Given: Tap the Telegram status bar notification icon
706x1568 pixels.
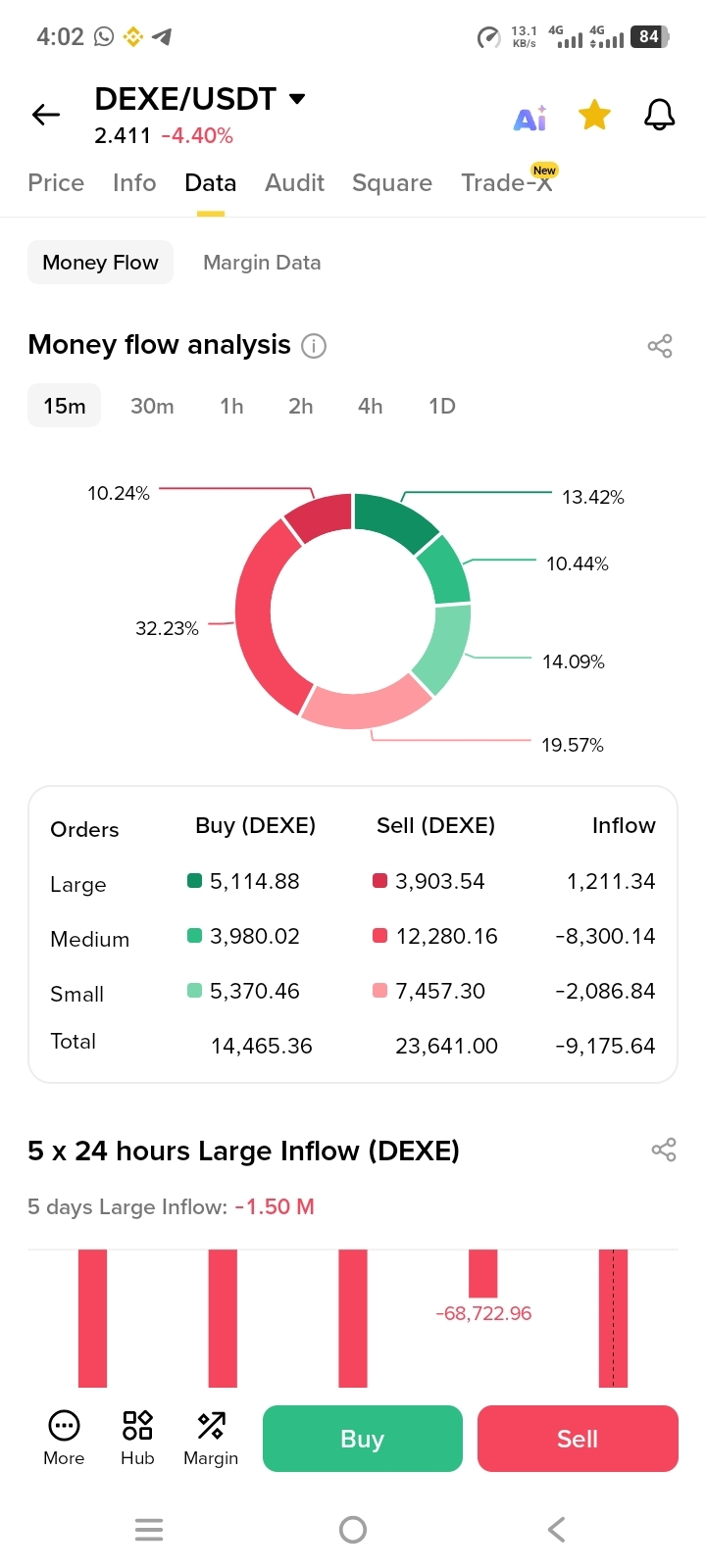Looking at the screenshot, I should pyautogui.click(x=162, y=37).
